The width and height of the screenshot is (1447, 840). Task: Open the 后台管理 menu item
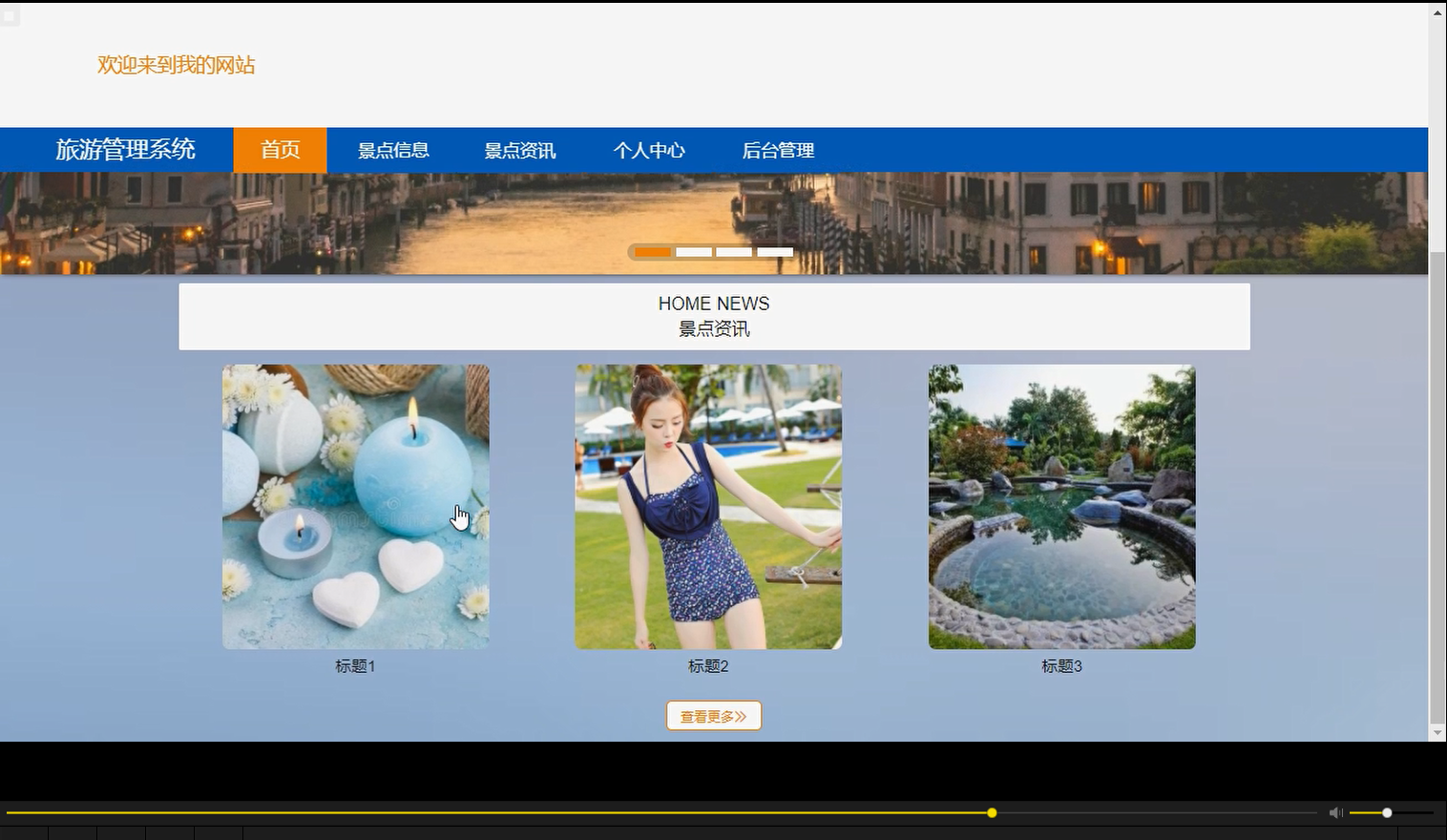(x=779, y=150)
